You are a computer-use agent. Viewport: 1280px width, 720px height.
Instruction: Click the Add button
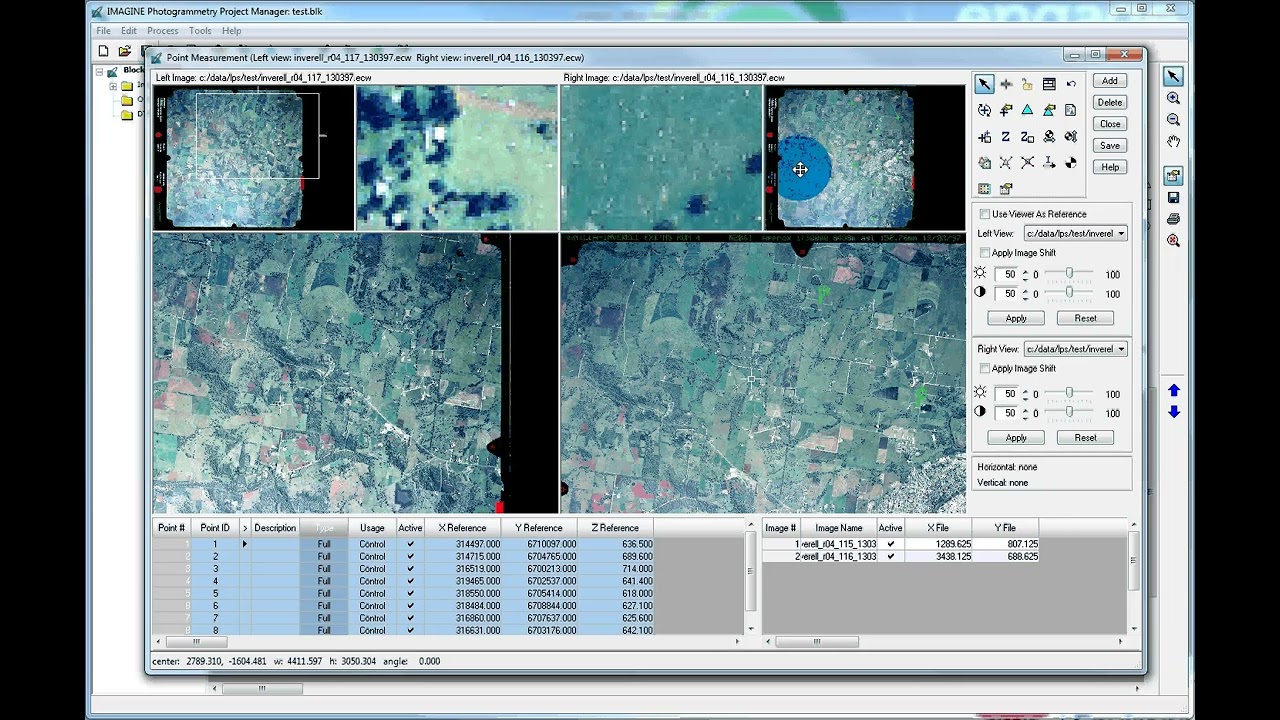click(x=1110, y=81)
